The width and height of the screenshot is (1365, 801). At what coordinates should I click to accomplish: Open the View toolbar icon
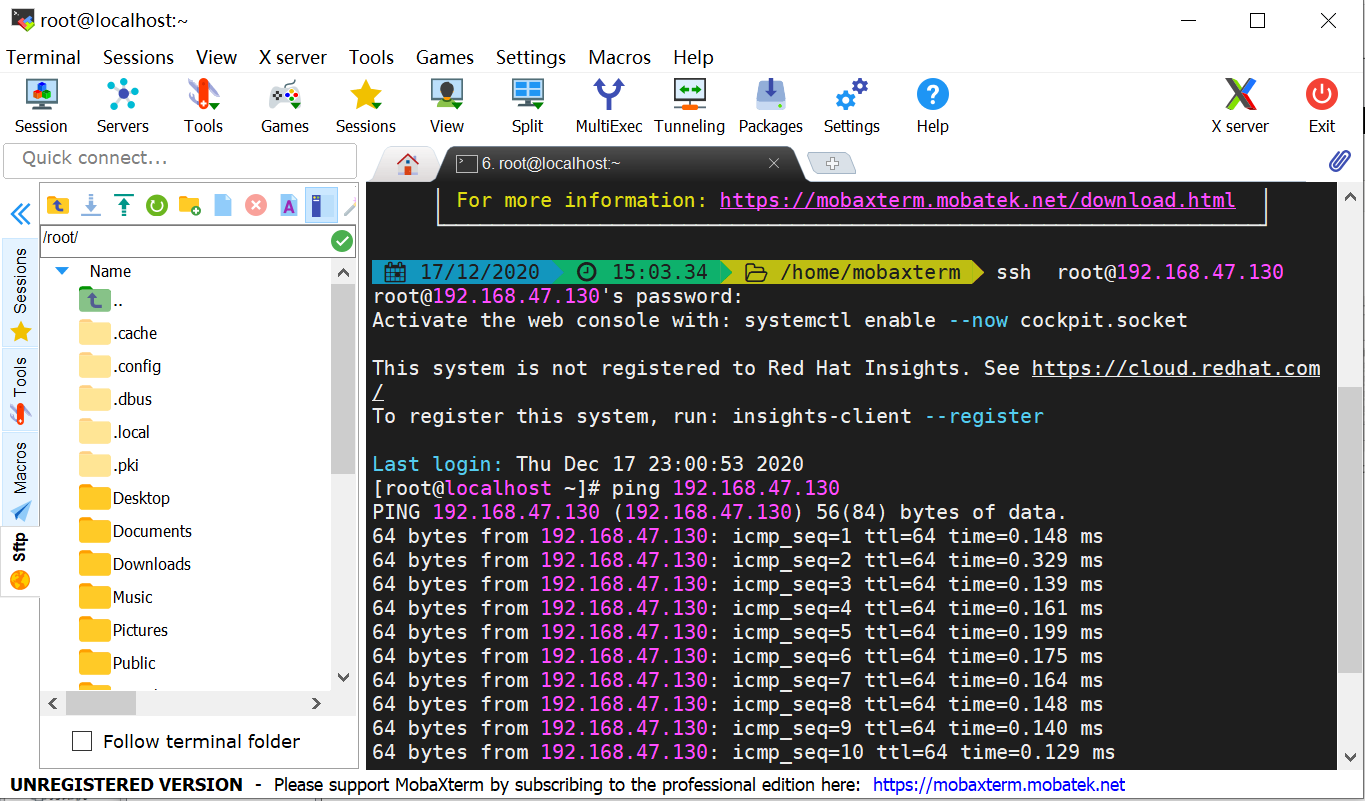click(x=447, y=106)
